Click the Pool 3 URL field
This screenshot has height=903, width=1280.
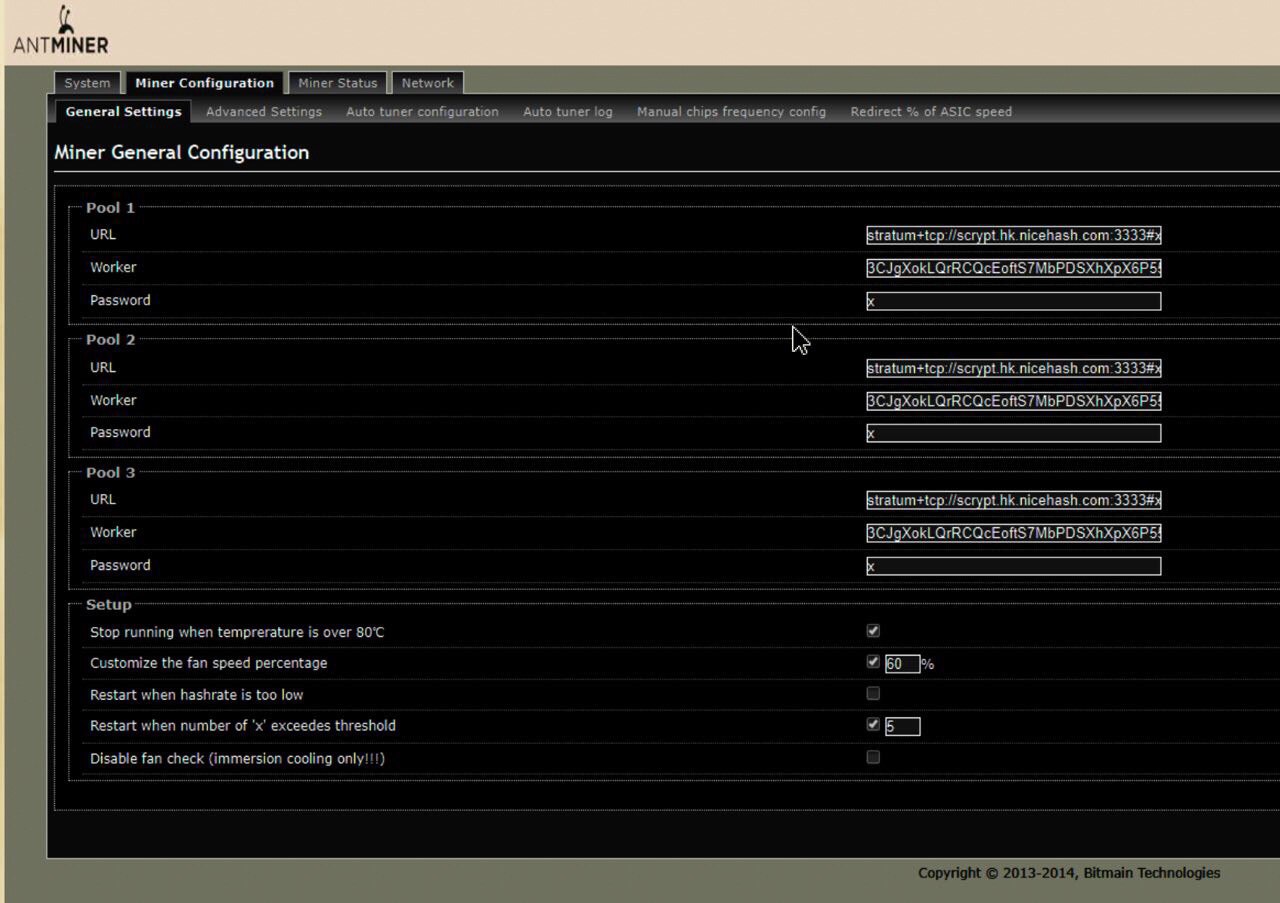(x=1014, y=500)
